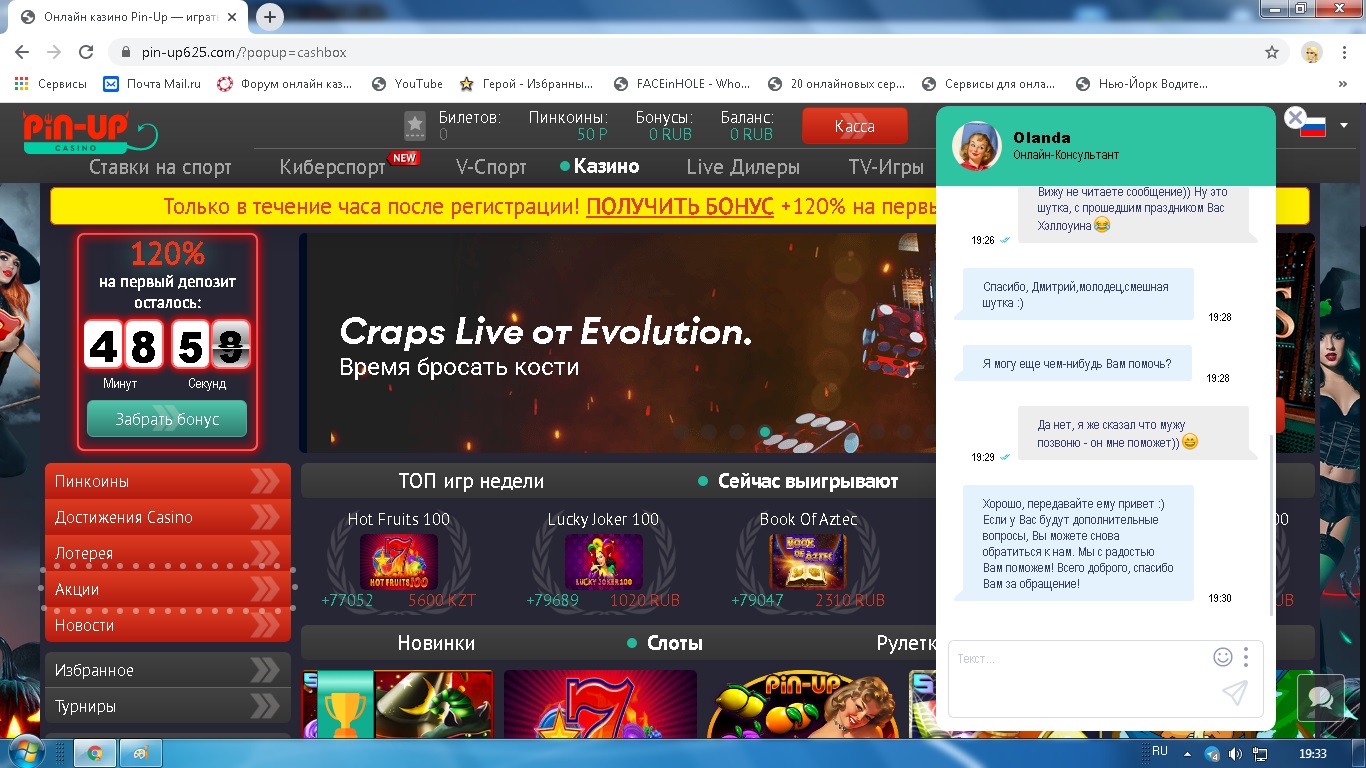Select the Казино navigation item
The height and width of the screenshot is (768, 1366).
[606, 166]
